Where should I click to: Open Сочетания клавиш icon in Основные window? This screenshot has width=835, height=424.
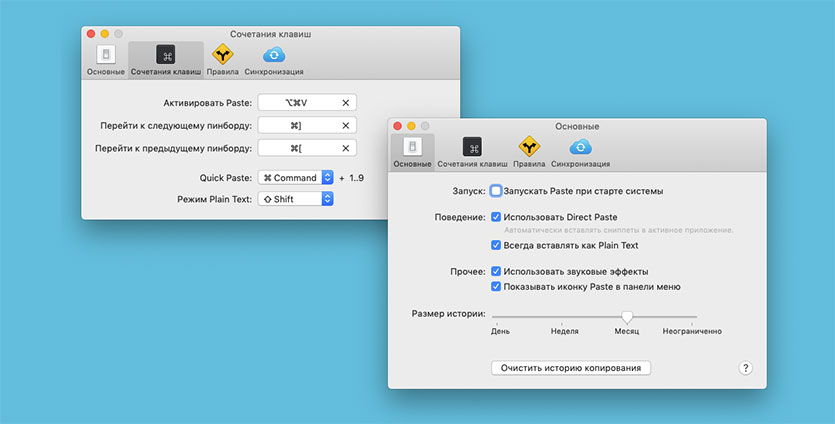[x=472, y=147]
